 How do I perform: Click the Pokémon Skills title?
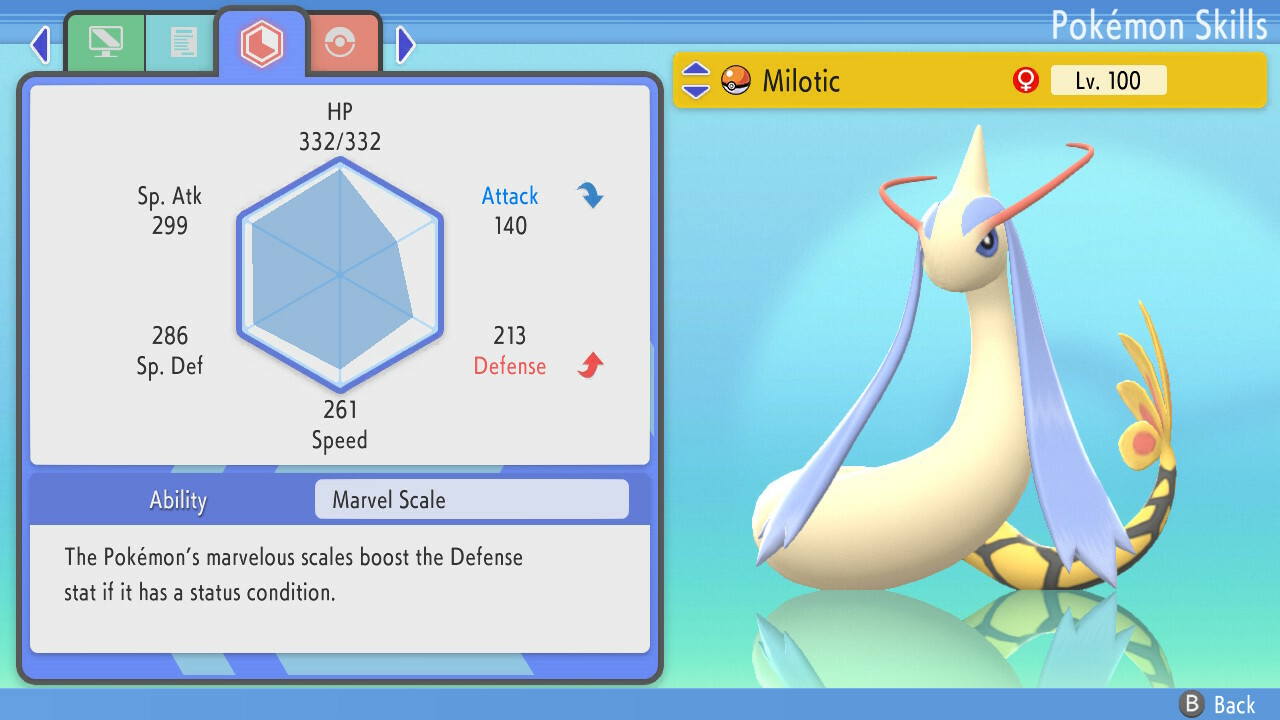pyautogui.click(x=1159, y=26)
